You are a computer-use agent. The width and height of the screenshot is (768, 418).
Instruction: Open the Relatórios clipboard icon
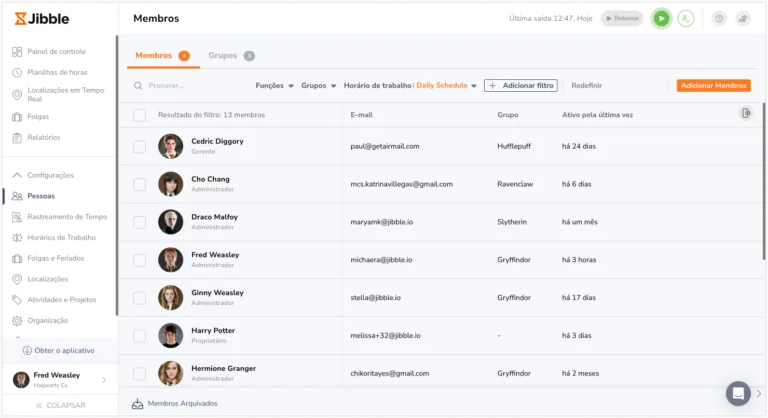[x=17, y=138]
